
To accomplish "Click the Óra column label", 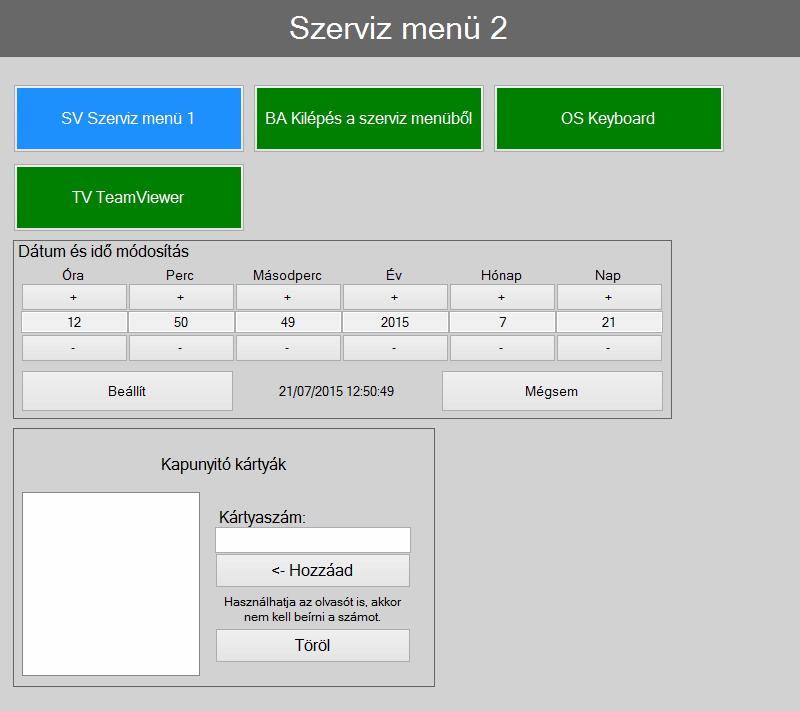I will coord(73,275).
